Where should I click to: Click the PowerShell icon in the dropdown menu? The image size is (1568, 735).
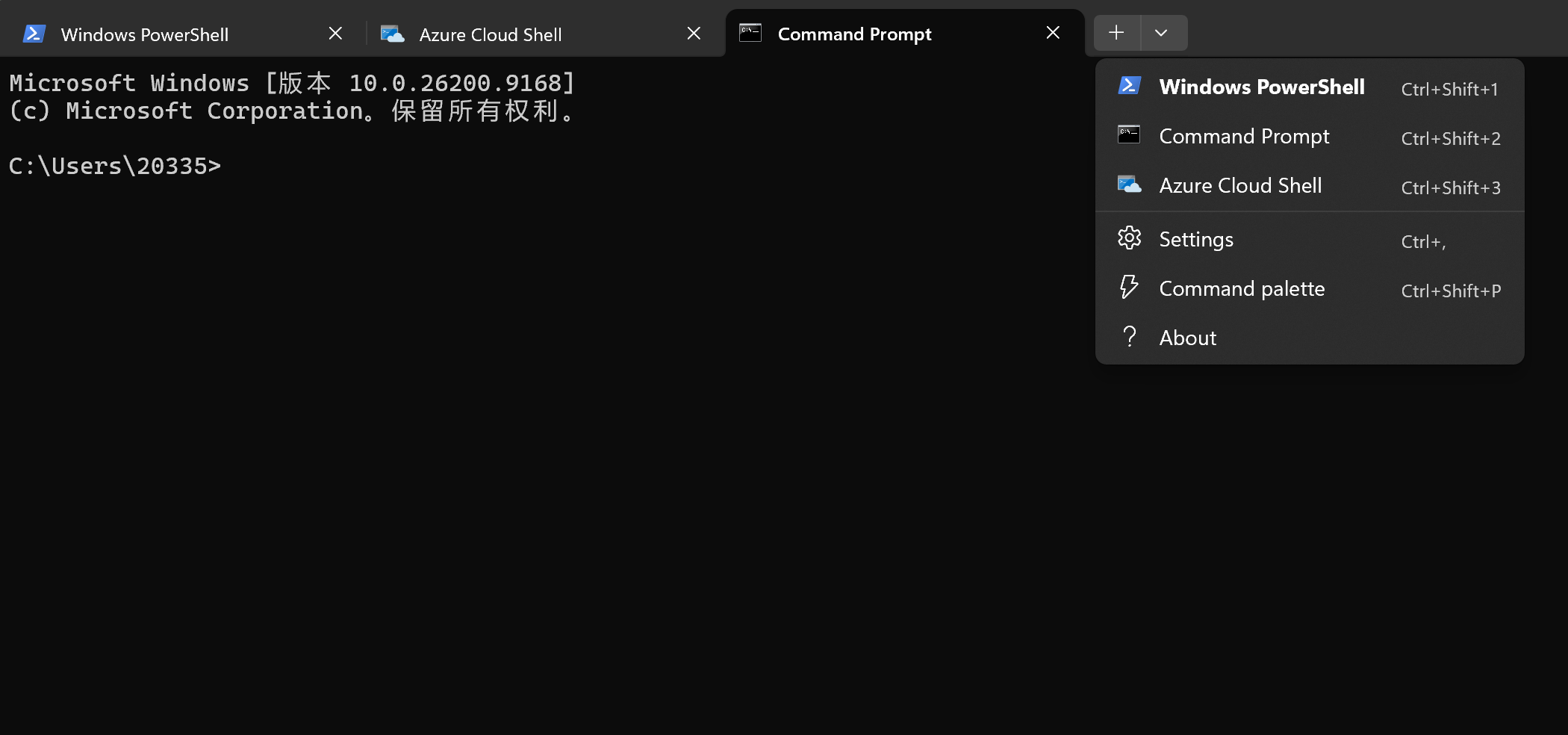coord(1129,86)
